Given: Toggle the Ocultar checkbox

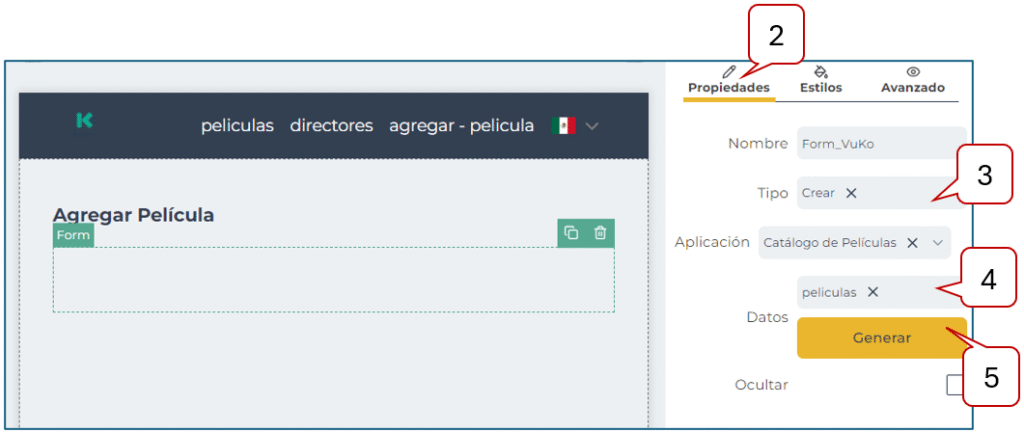Looking at the screenshot, I should pyautogui.click(x=955, y=385).
